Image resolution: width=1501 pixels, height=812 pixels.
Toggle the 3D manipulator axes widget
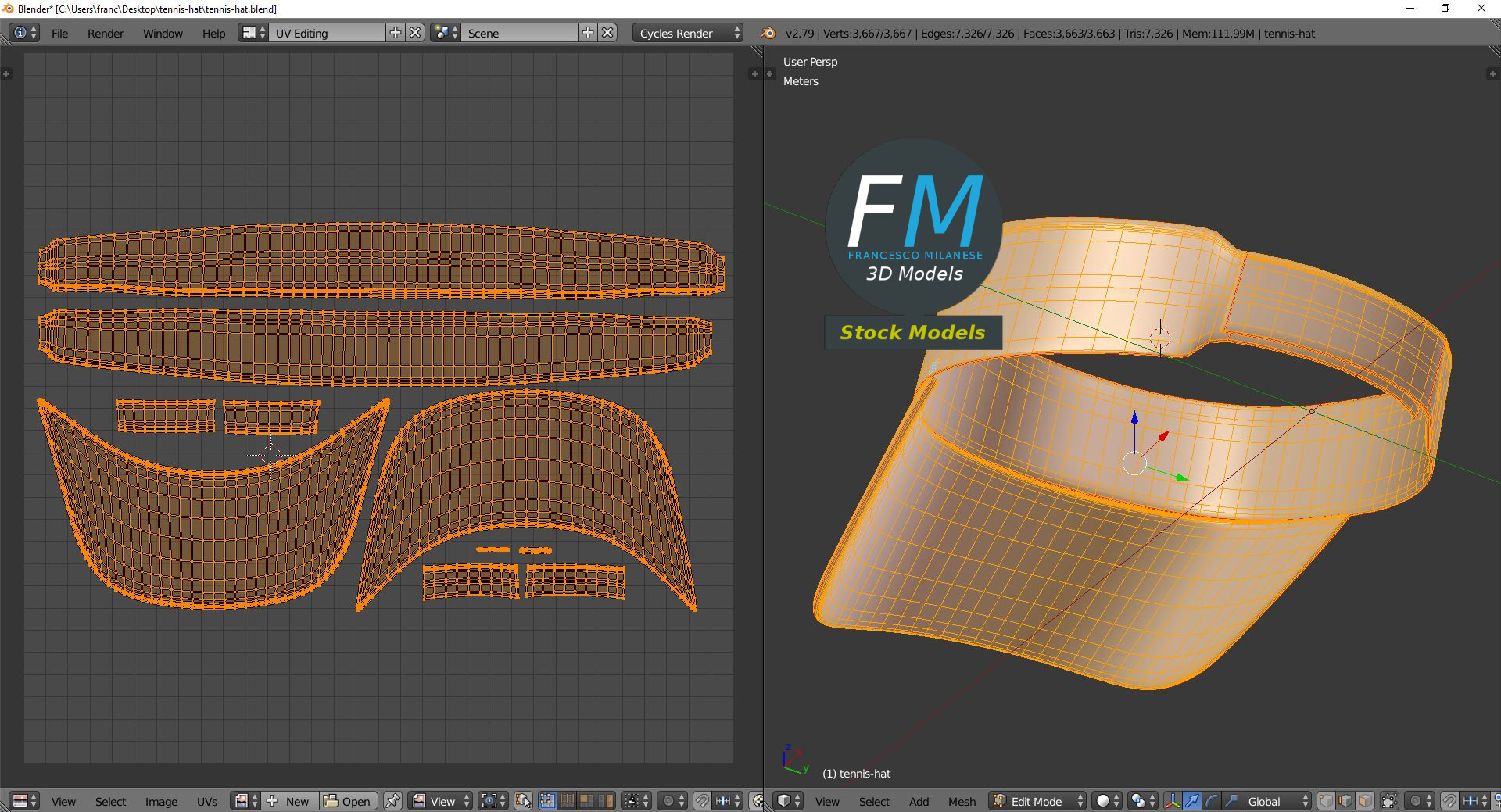click(1173, 801)
